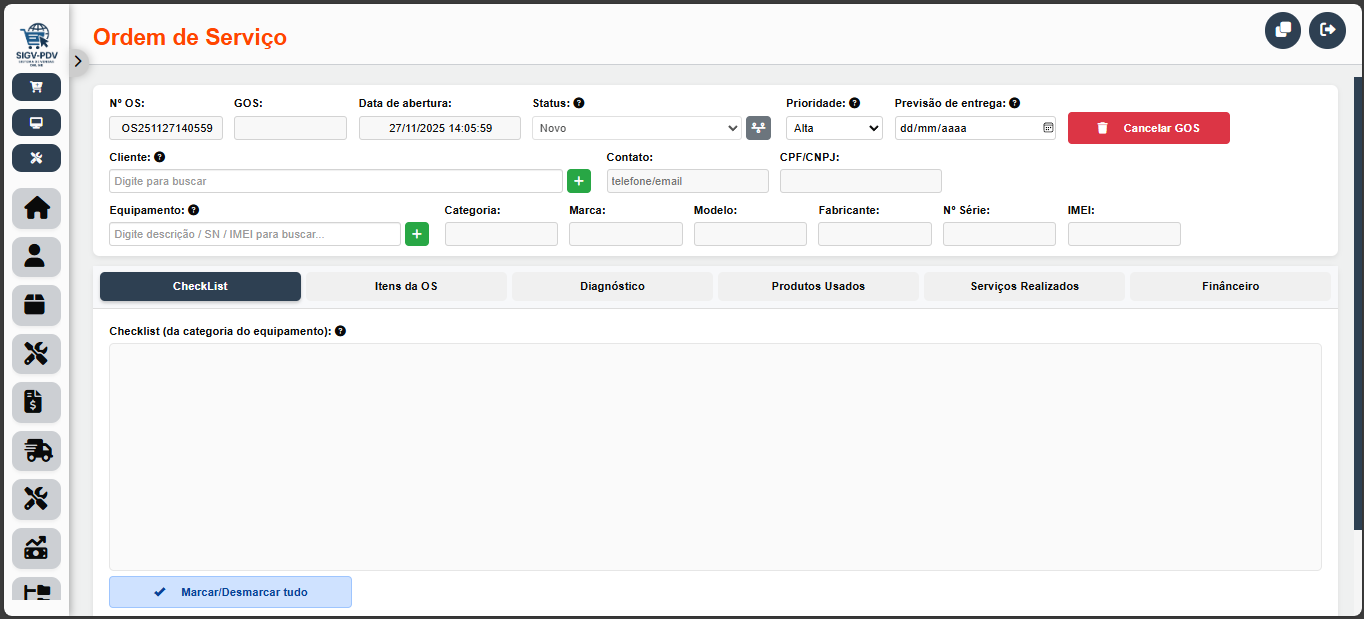Focus the Cliente search input field

coord(335,181)
